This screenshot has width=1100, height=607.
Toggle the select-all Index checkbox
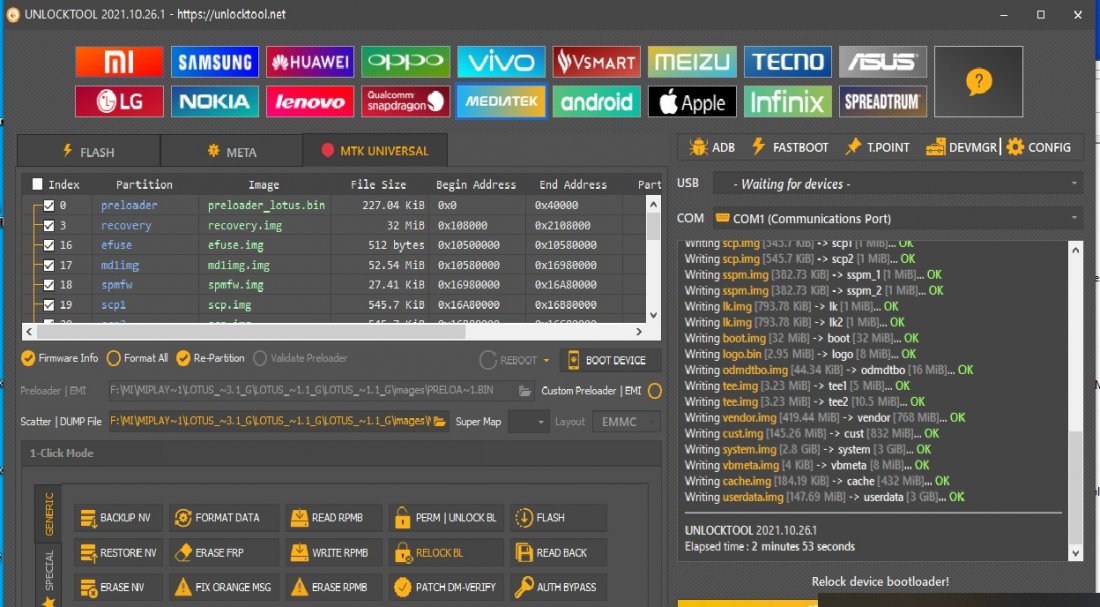(x=37, y=185)
